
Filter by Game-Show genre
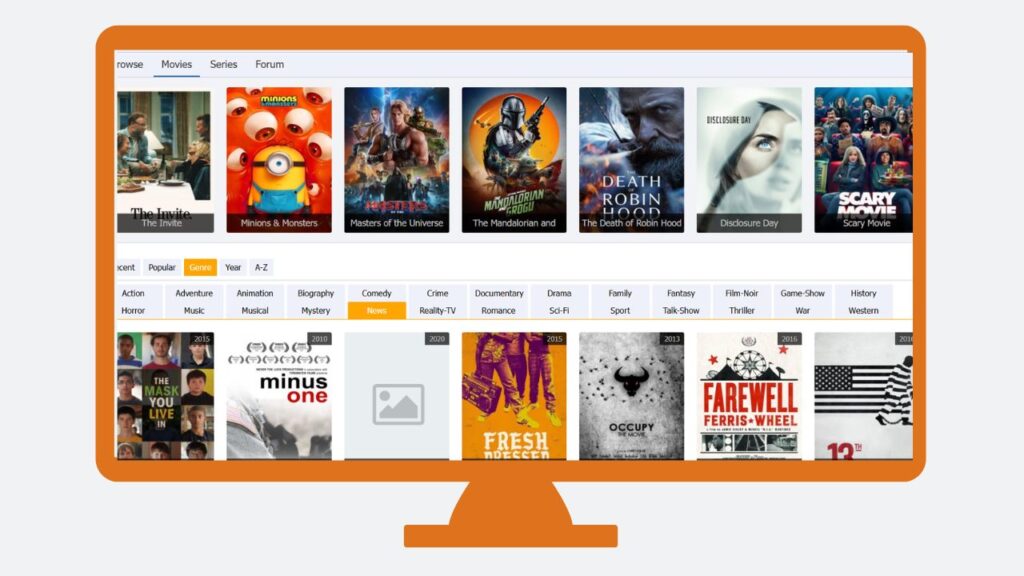click(x=803, y=293)
